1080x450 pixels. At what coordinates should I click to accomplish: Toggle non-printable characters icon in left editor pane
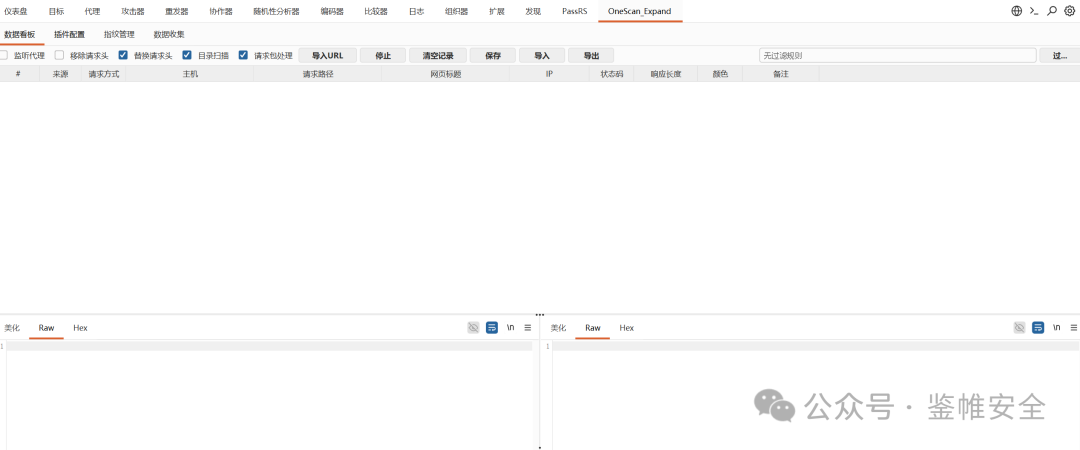473,327
